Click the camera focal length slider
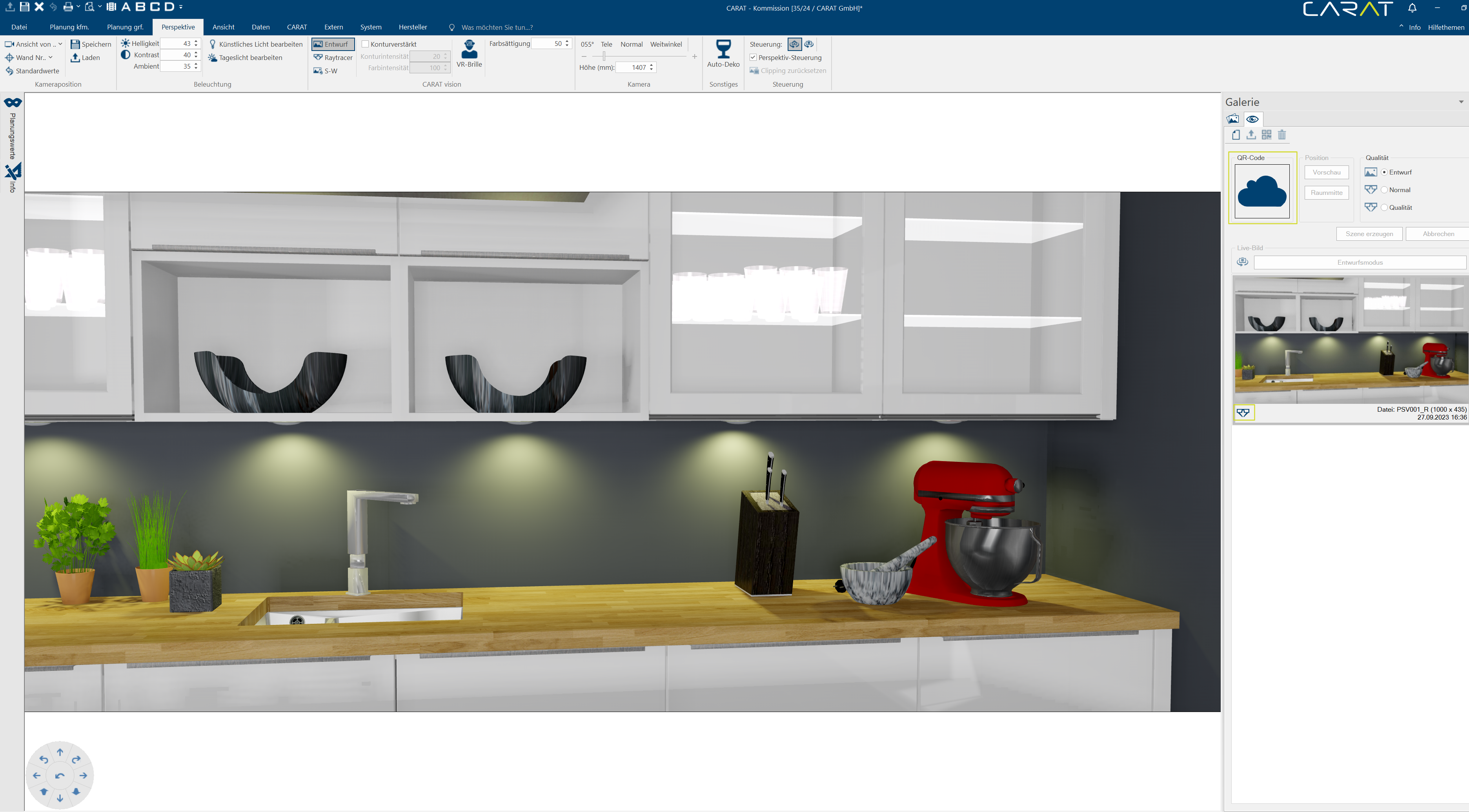 tap(604, 56)
